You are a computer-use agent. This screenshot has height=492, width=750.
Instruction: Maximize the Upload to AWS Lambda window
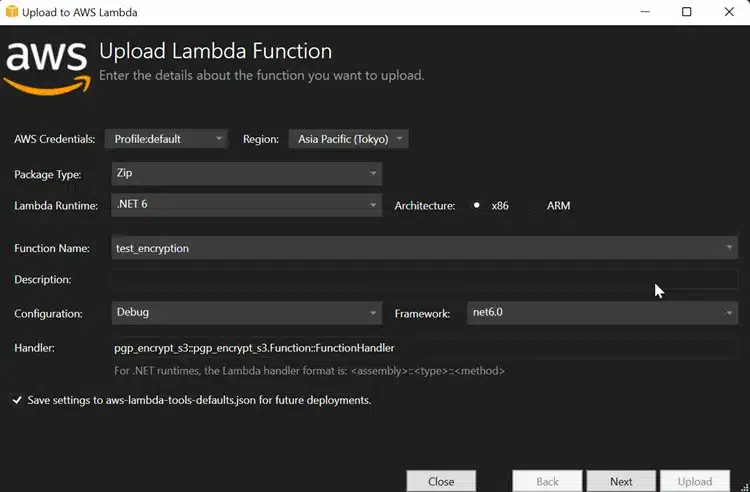pos(686,11)
